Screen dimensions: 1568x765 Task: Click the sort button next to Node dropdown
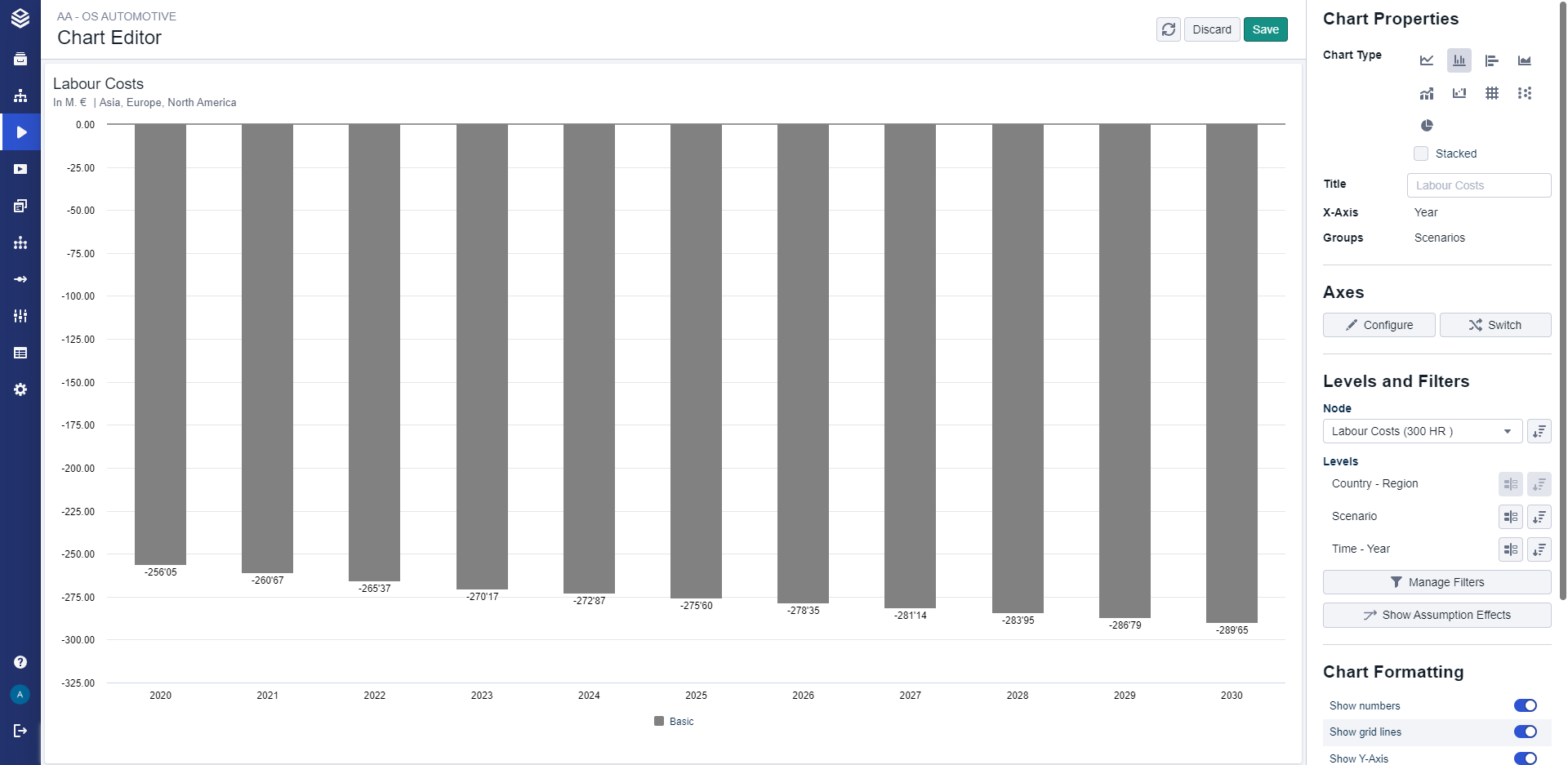pos(1539,431)
